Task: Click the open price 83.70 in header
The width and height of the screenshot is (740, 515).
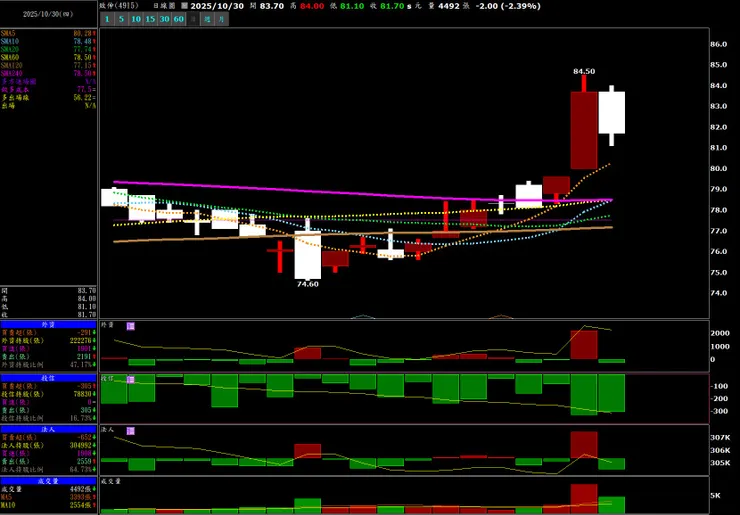Action: (x=273, y=6)
